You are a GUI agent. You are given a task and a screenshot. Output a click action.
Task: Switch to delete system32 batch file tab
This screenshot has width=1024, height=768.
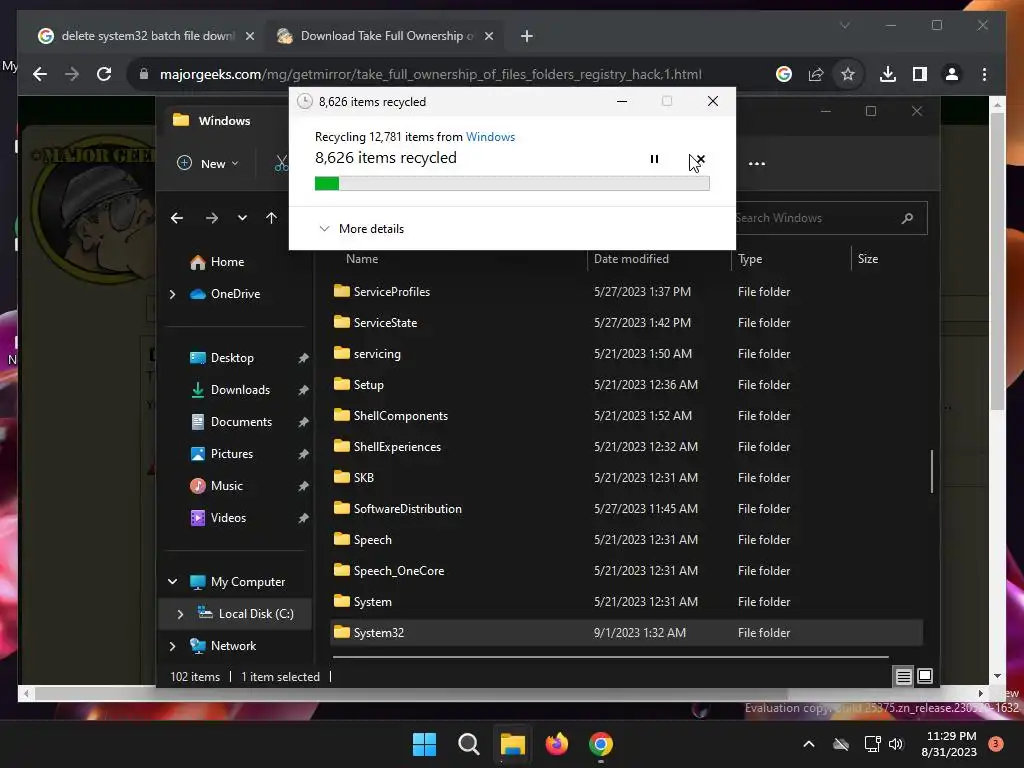pyautogui.click(x=146, y=36)
